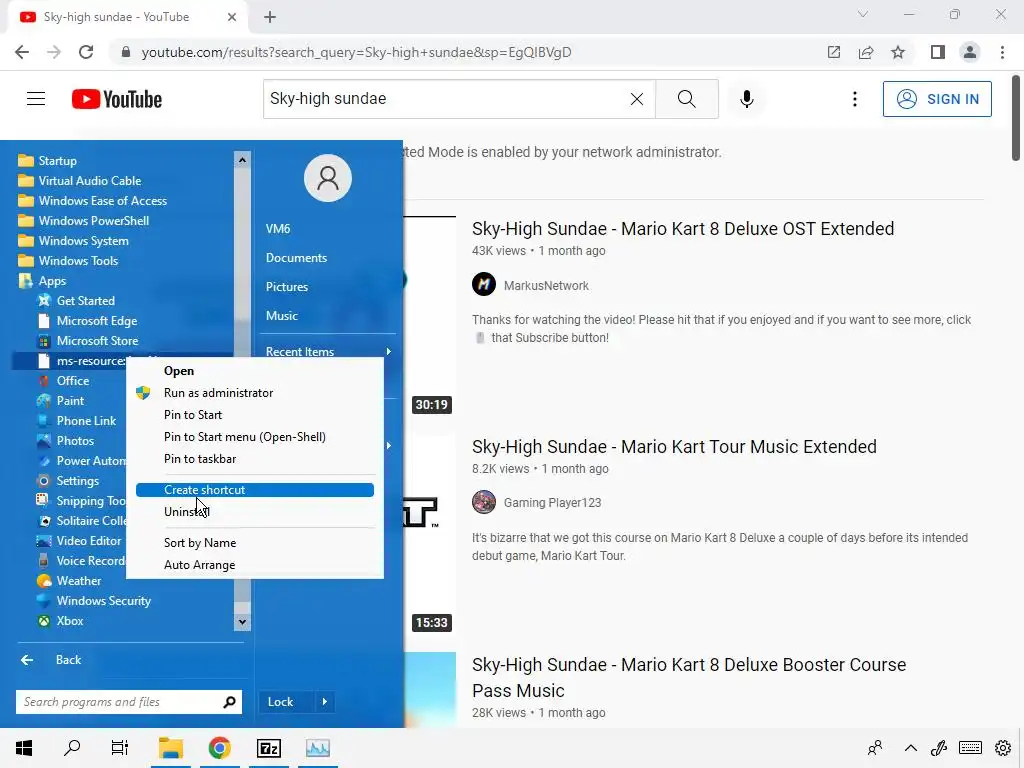Open Windows Start button

tap(24, 748)
